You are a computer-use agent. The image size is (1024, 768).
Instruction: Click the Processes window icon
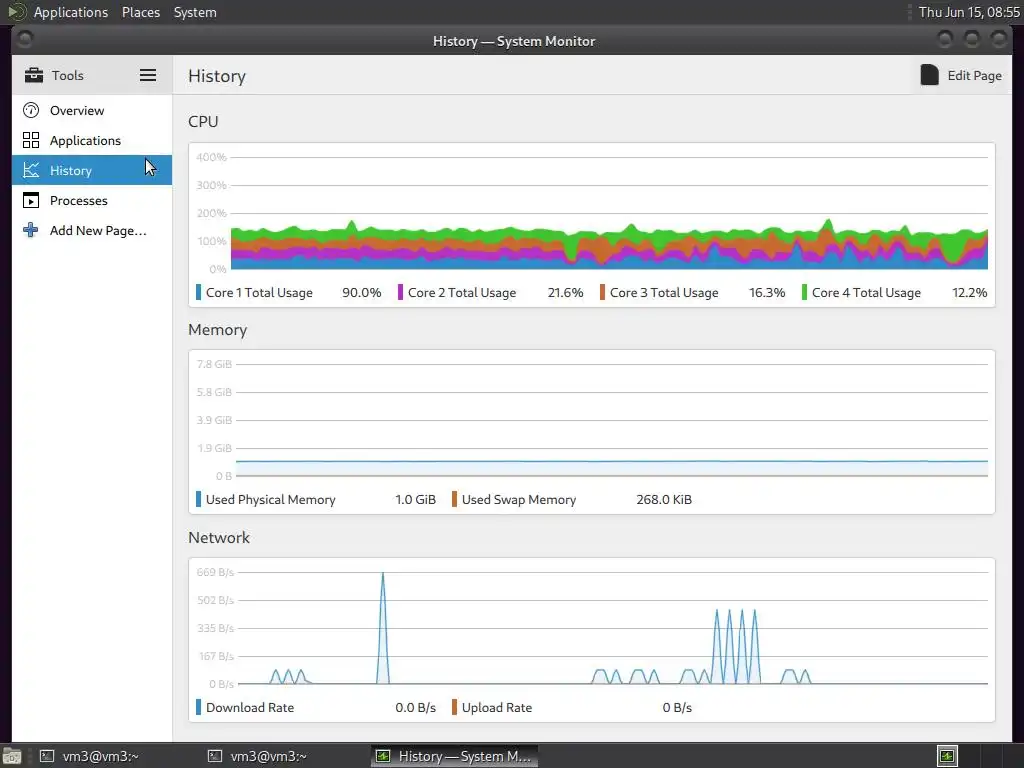tap(31, 200)
